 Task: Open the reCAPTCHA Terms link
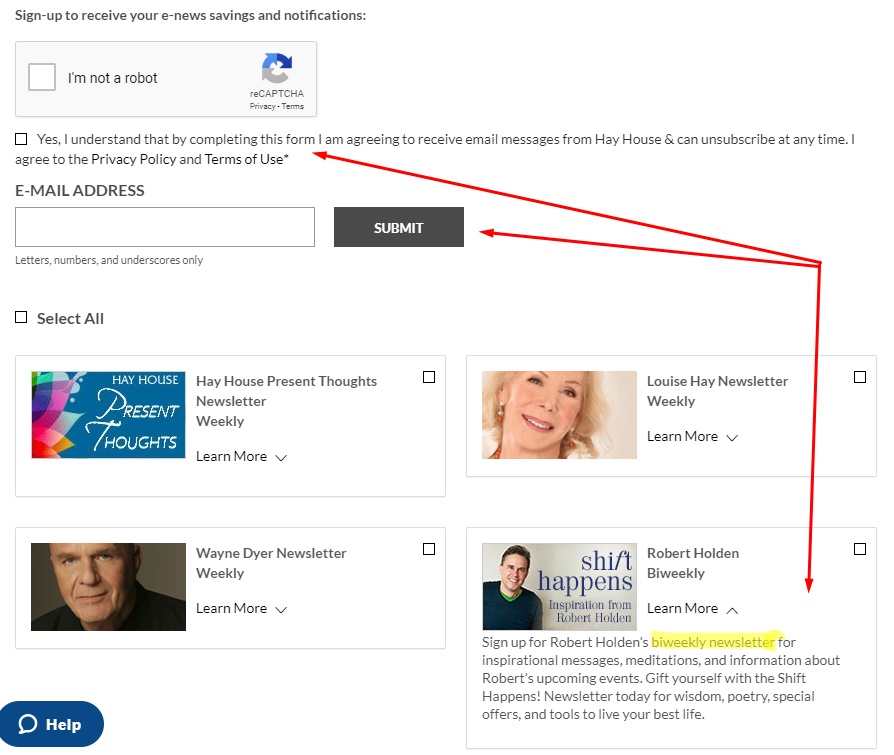click(292, 107)
